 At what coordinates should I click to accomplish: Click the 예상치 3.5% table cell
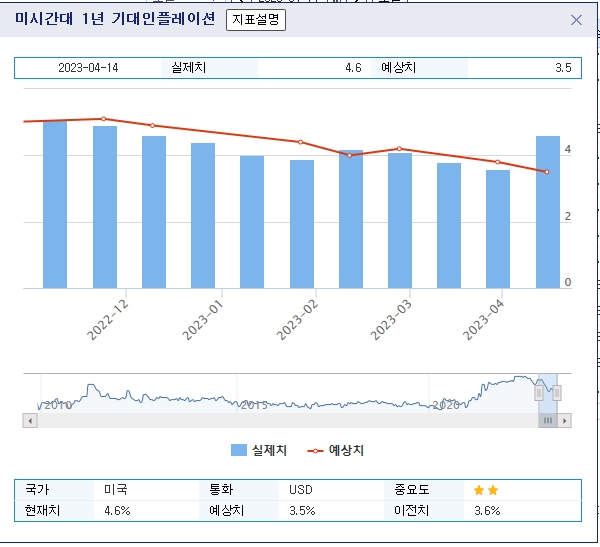[302, 511]
